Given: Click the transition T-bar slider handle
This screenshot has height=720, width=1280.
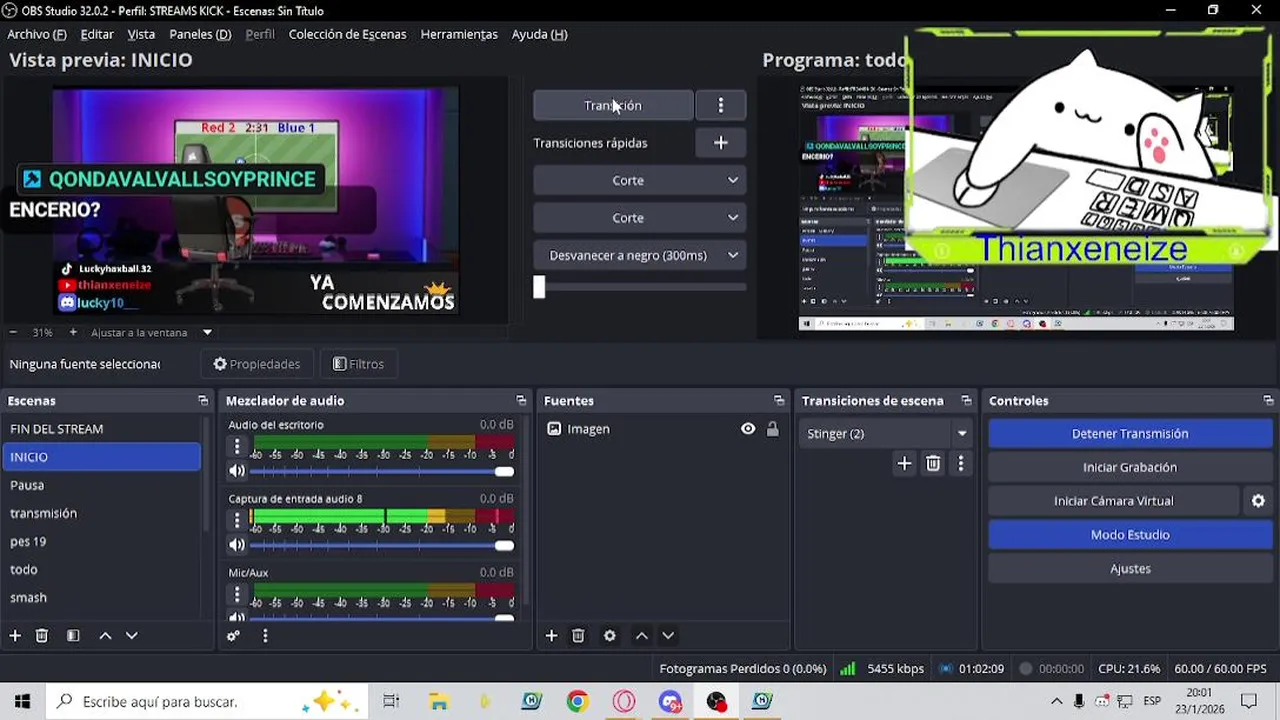Looking at the screenshot, I should click(x=539, y=287).
